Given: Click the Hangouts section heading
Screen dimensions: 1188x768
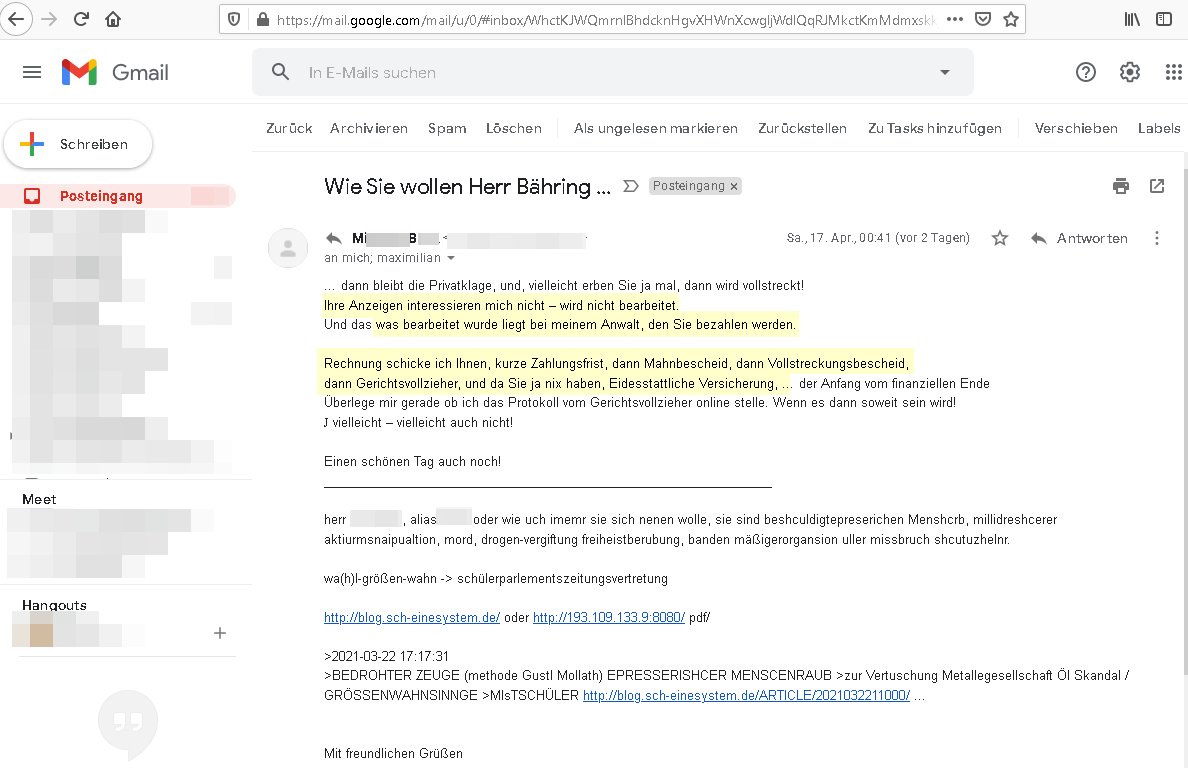Looking at the screenshot, I should 55,605.
